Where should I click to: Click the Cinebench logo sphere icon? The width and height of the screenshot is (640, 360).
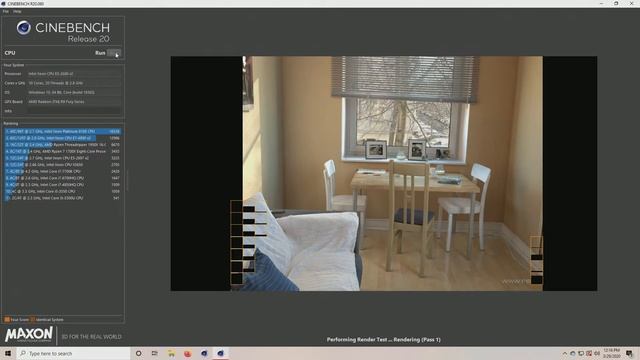click(x=23, y=28)
